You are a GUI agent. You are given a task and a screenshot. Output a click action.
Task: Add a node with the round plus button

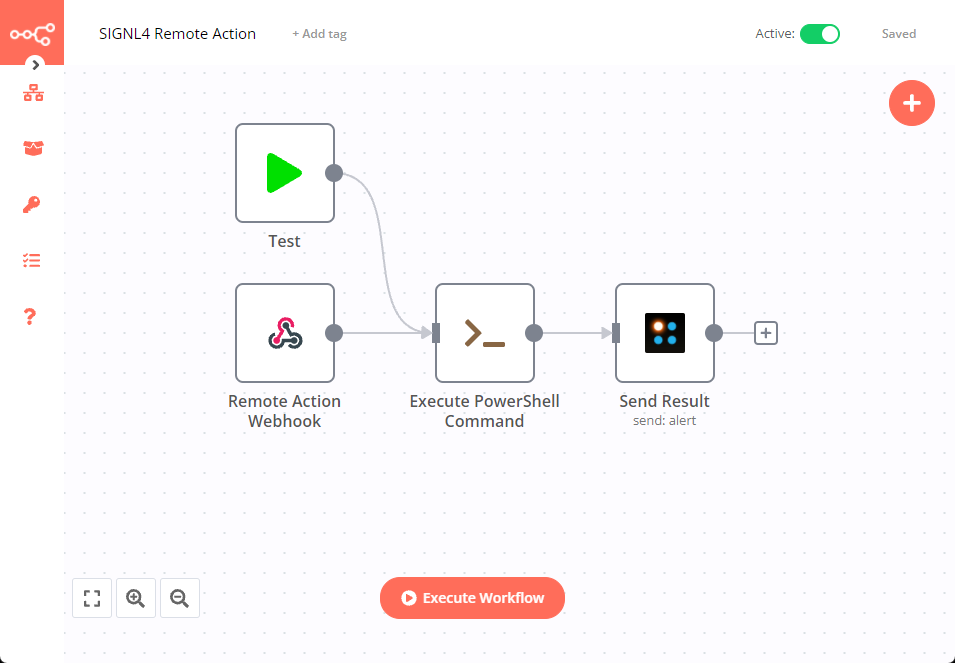click(911, 103)
